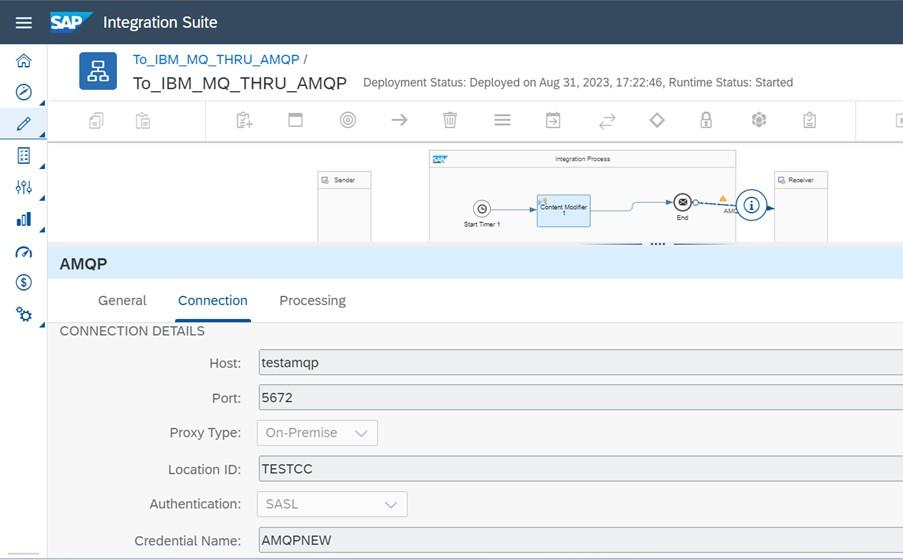Click the properties panel splitter handle dots
903x560 pixels.
658,244
